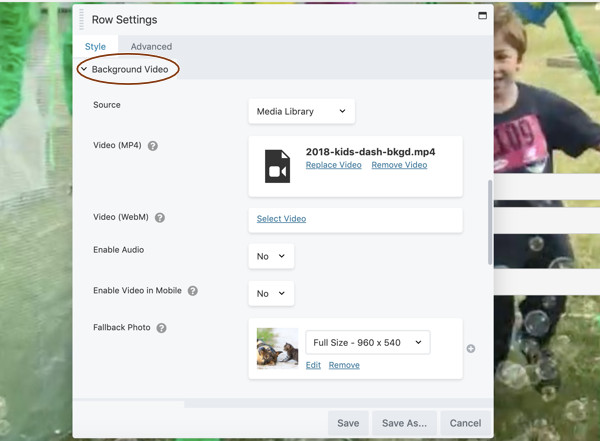Click the plus icon beside Fallback Photo

click(x=471, y=349)
